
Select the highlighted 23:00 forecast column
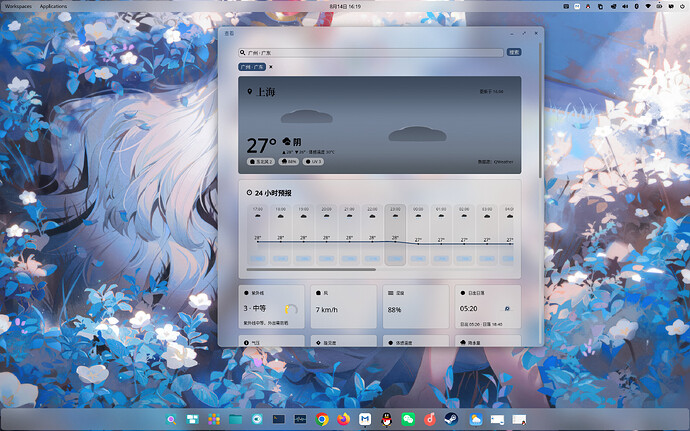tap(395, 235)
